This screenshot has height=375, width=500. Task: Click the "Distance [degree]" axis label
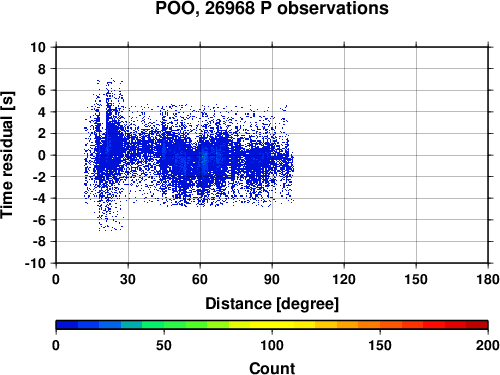272,304
